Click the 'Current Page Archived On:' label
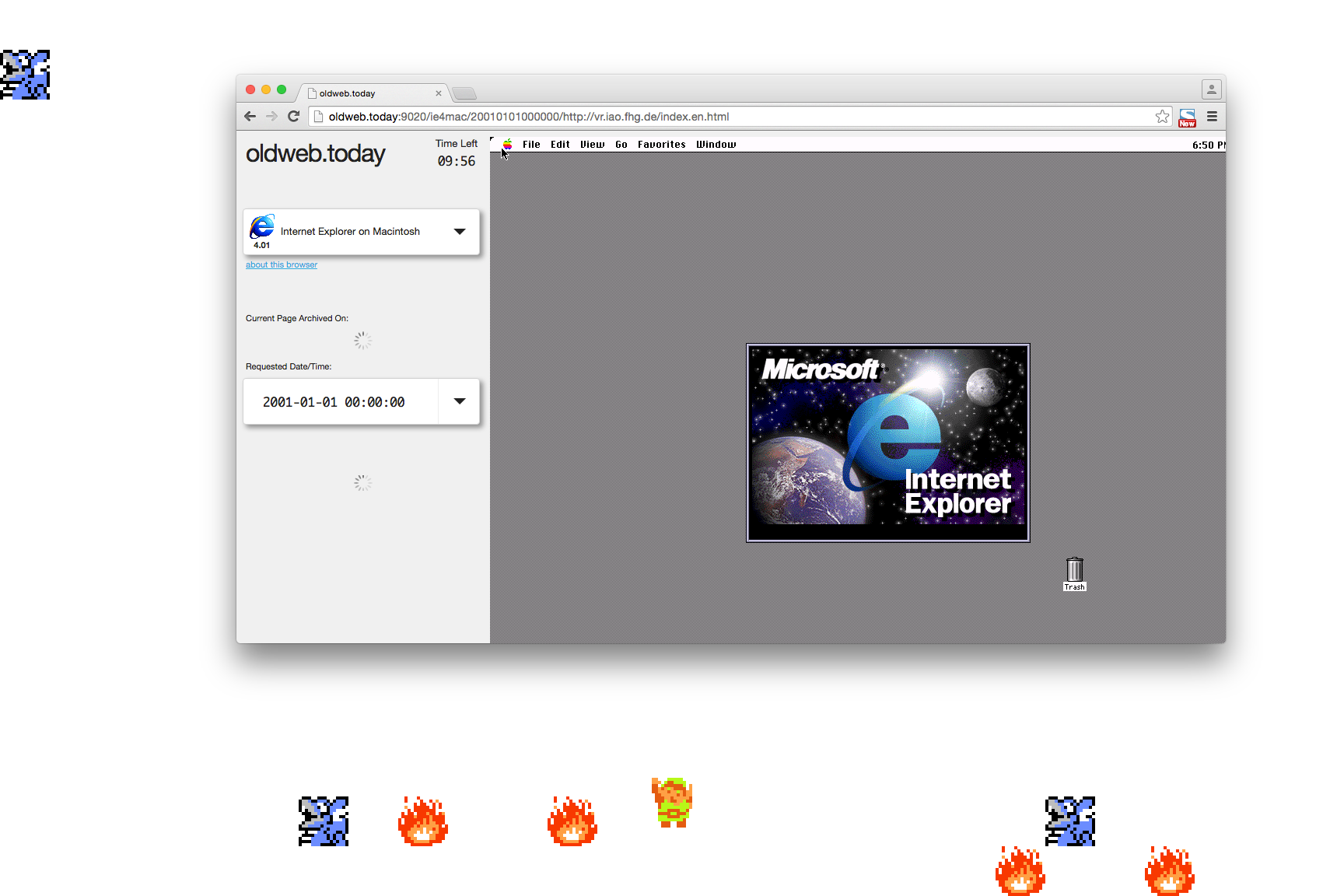The image size is (1344, 896). [297, 318]
